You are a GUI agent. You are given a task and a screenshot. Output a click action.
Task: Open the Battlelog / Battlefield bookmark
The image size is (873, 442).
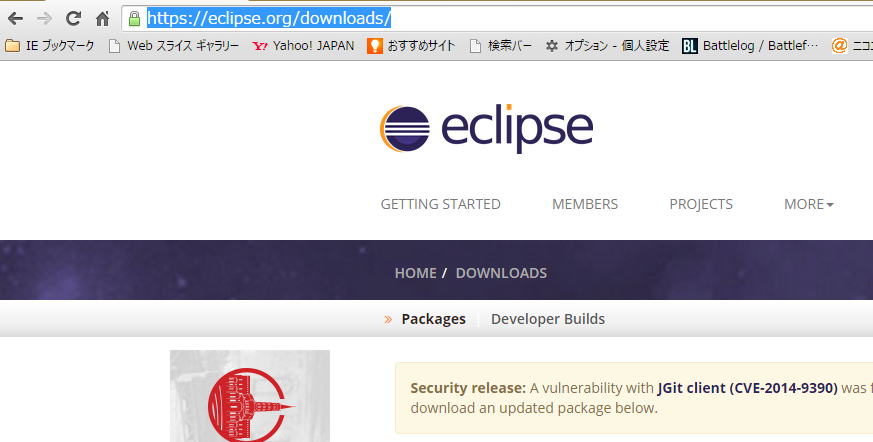pyautogui.click(x=750, y=46)
